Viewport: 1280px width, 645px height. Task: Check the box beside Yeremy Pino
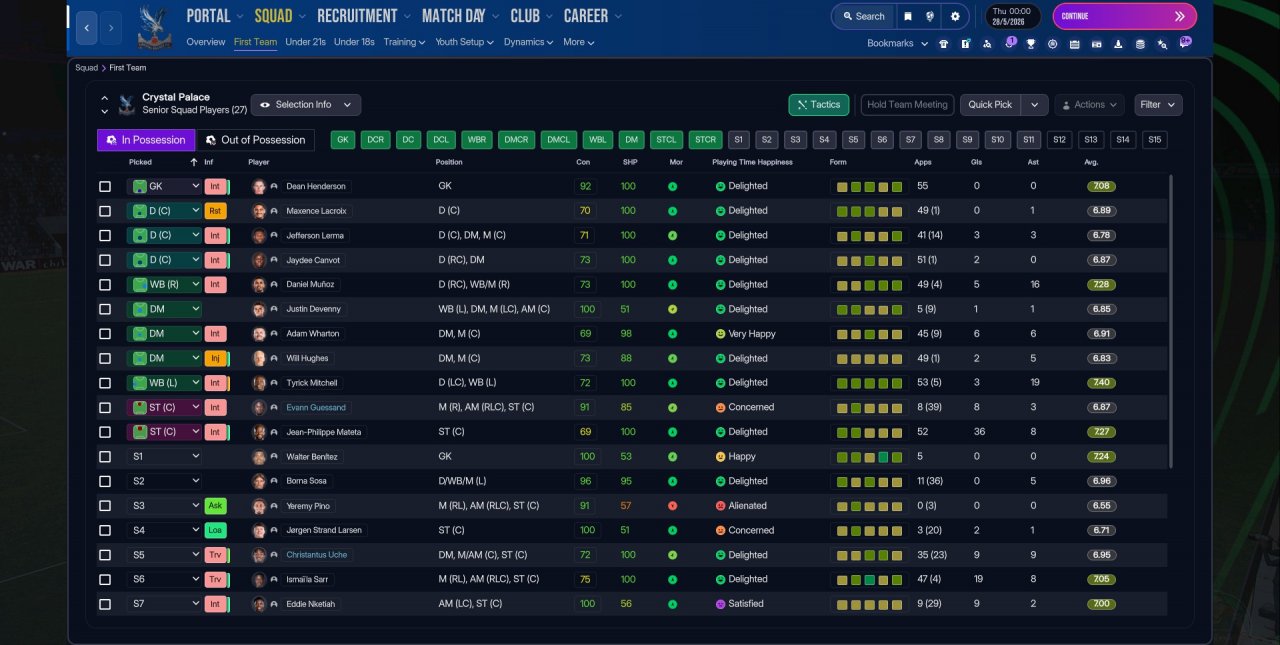pyautogui.click(x=105, y=506)
